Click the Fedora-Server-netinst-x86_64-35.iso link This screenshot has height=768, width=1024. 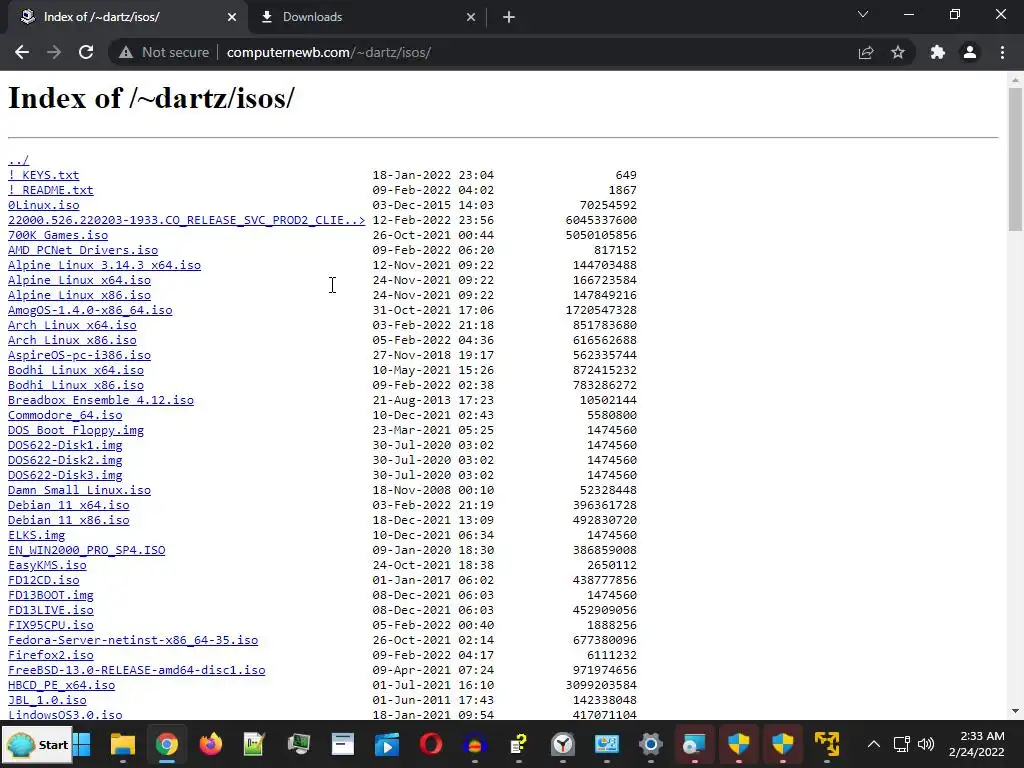tap(133, 641)
